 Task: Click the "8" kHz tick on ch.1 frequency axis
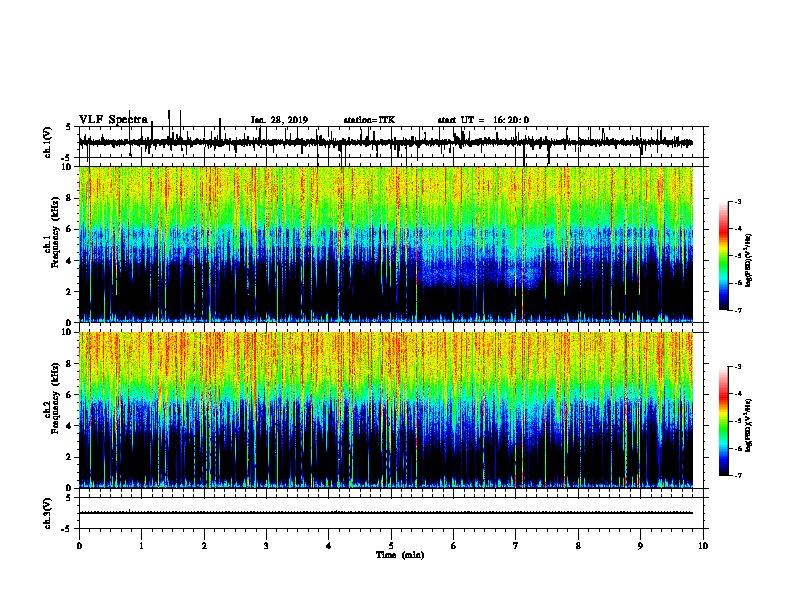(70, 198)
